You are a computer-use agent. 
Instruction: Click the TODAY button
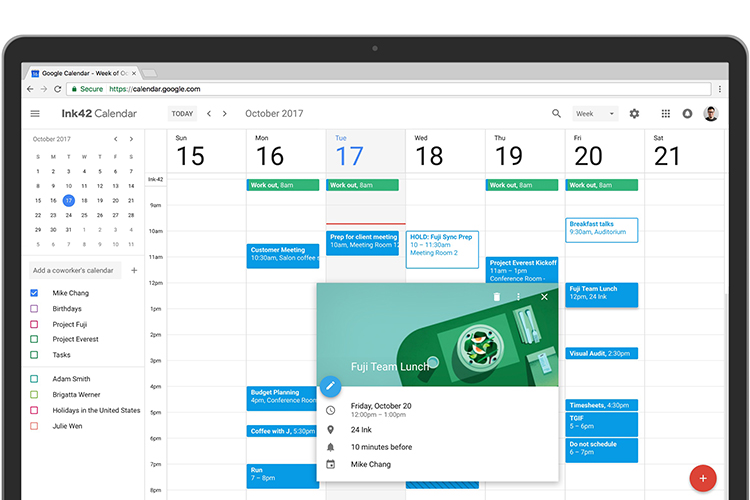pyautogui.click(x=182, y=113)
